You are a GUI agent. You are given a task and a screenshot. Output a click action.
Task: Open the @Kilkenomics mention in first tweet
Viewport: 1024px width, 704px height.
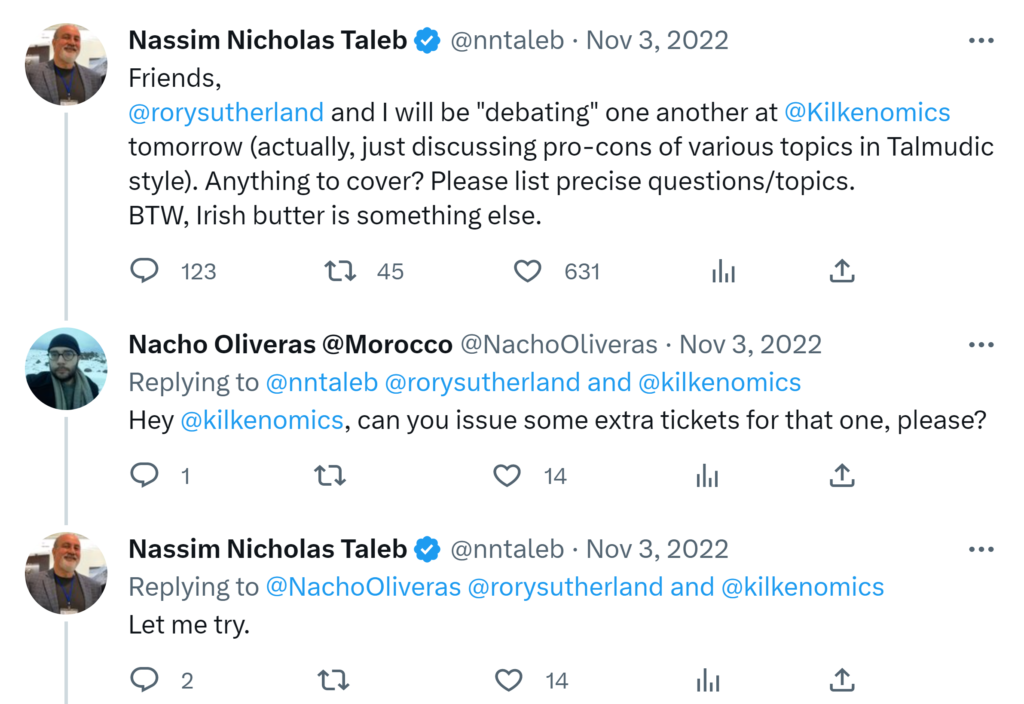click(x=867, y=111)
